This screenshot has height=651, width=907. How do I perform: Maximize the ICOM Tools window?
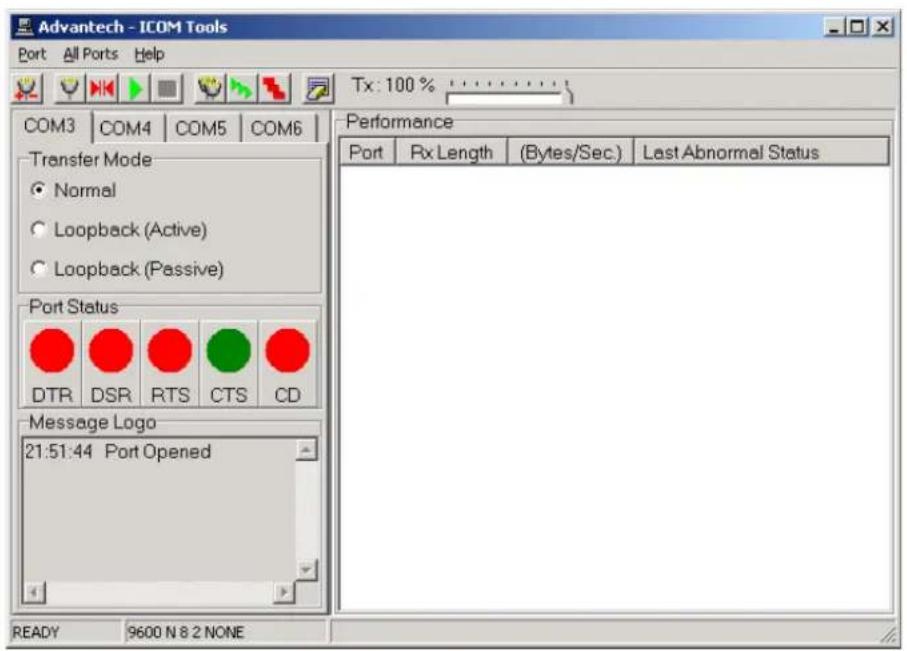pos(857,27)
